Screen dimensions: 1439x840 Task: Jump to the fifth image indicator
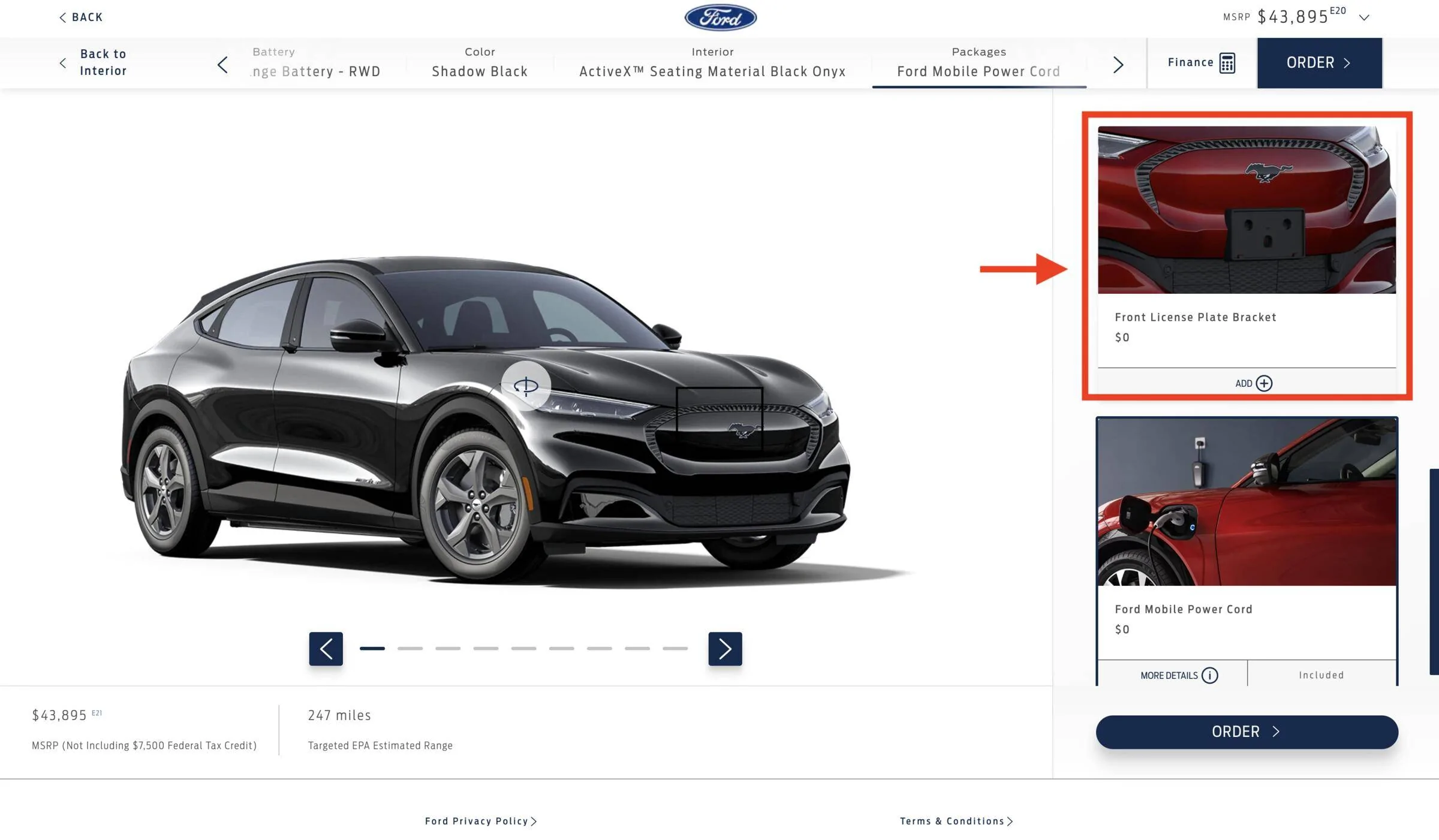pyautogui.click(x=523, y=648)
